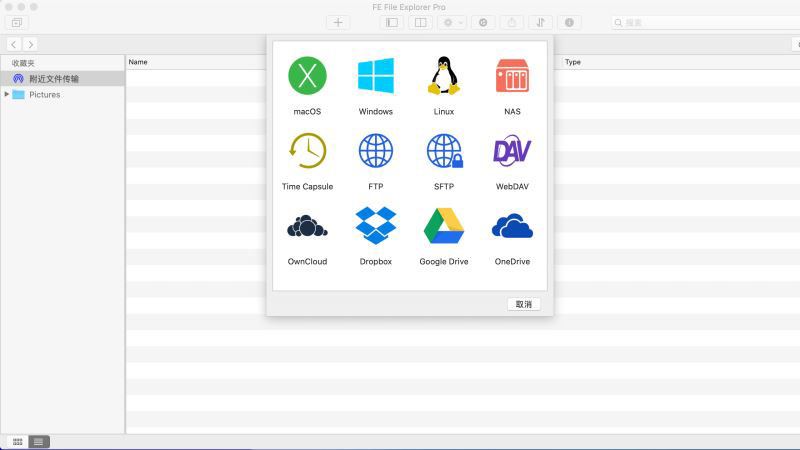Click the info toolbar icon
Viewport: 800px width, 450px height.
569,22
